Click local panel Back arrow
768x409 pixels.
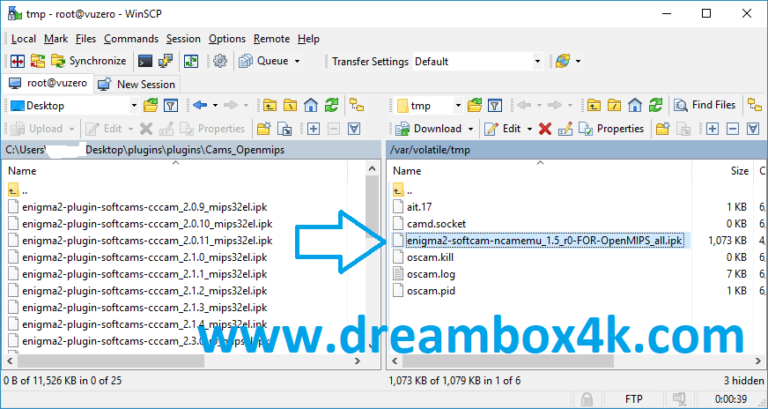[x=200, y=105]
